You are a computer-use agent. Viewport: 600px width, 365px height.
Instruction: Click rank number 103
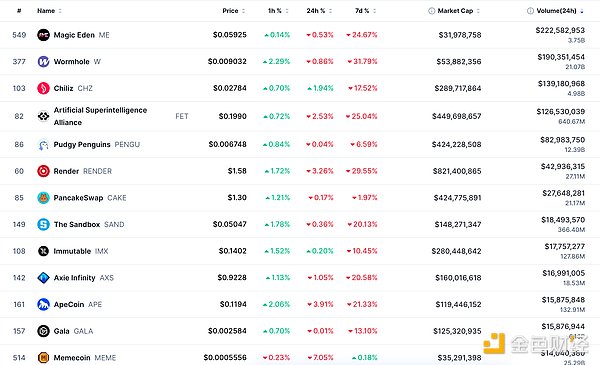click(x=19, y=88)
